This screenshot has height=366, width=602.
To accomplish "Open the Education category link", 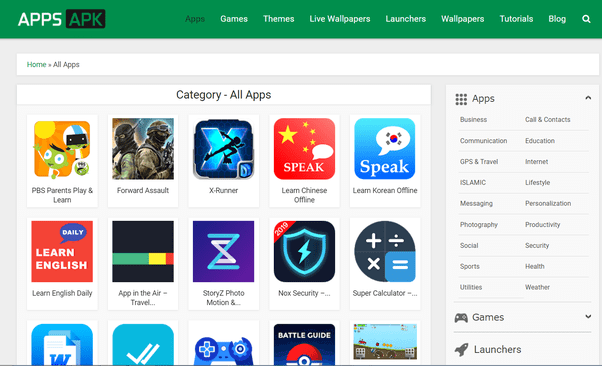I will [x=540, y=141].
